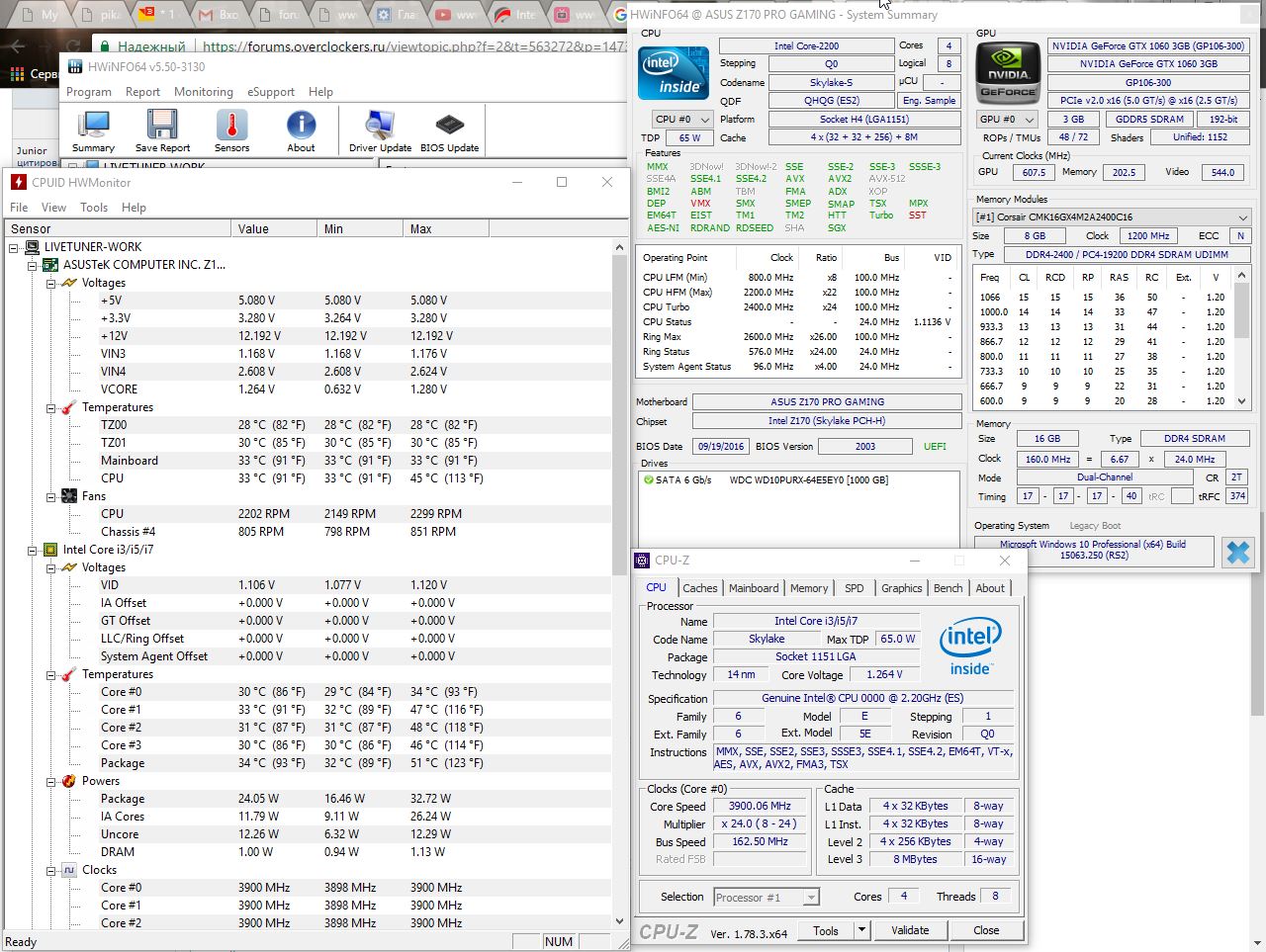The width and height of the screenshot is (1266, 952).
Task: Click the thermometer icon of ASUSTeK Temperatures
Action: (x=68, y=407)
